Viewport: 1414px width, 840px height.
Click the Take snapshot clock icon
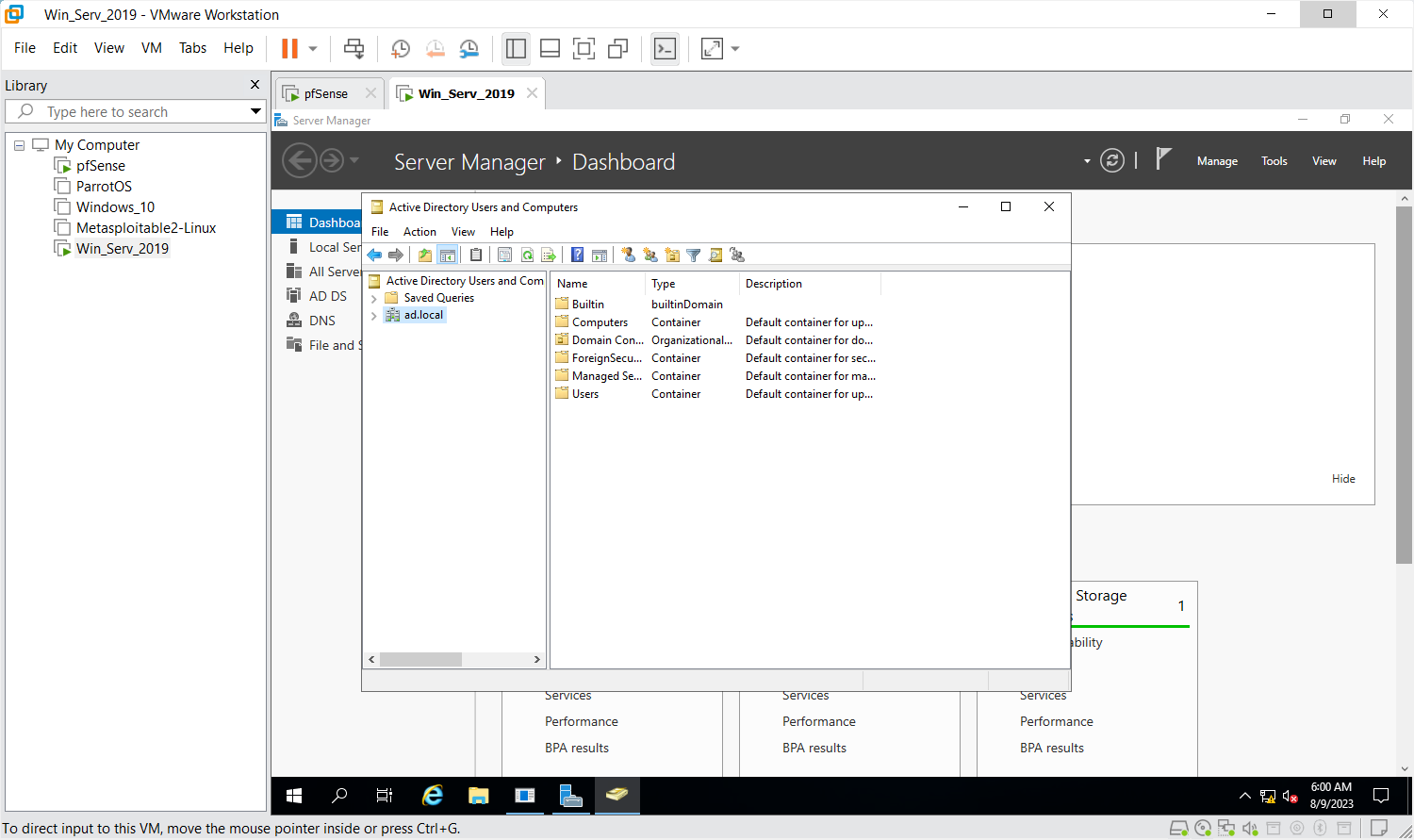point(401,48)
